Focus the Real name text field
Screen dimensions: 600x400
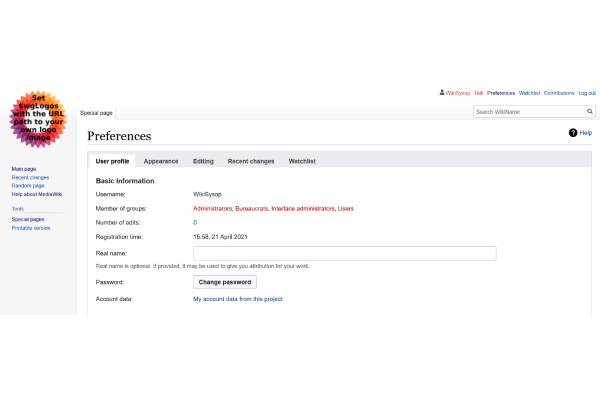345,254
